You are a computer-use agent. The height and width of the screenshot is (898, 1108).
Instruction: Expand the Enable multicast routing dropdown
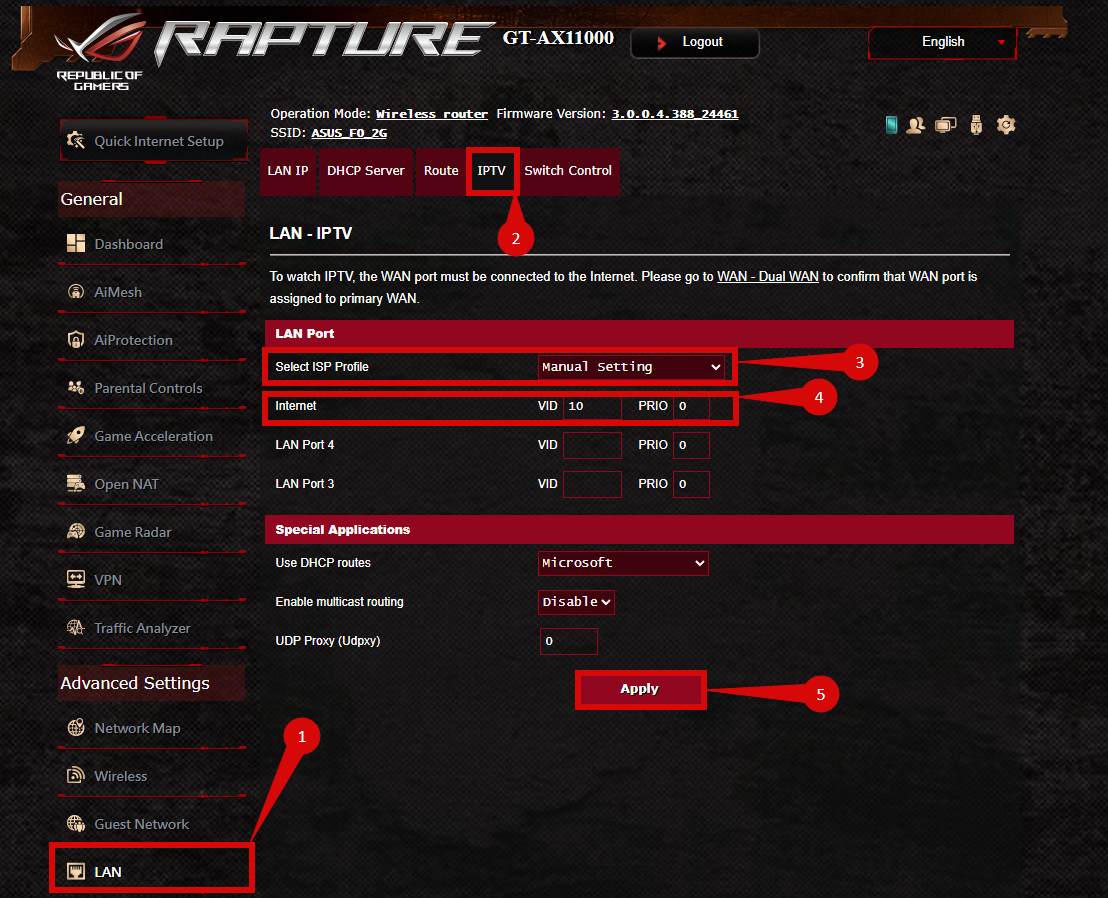tap(576, 602)
